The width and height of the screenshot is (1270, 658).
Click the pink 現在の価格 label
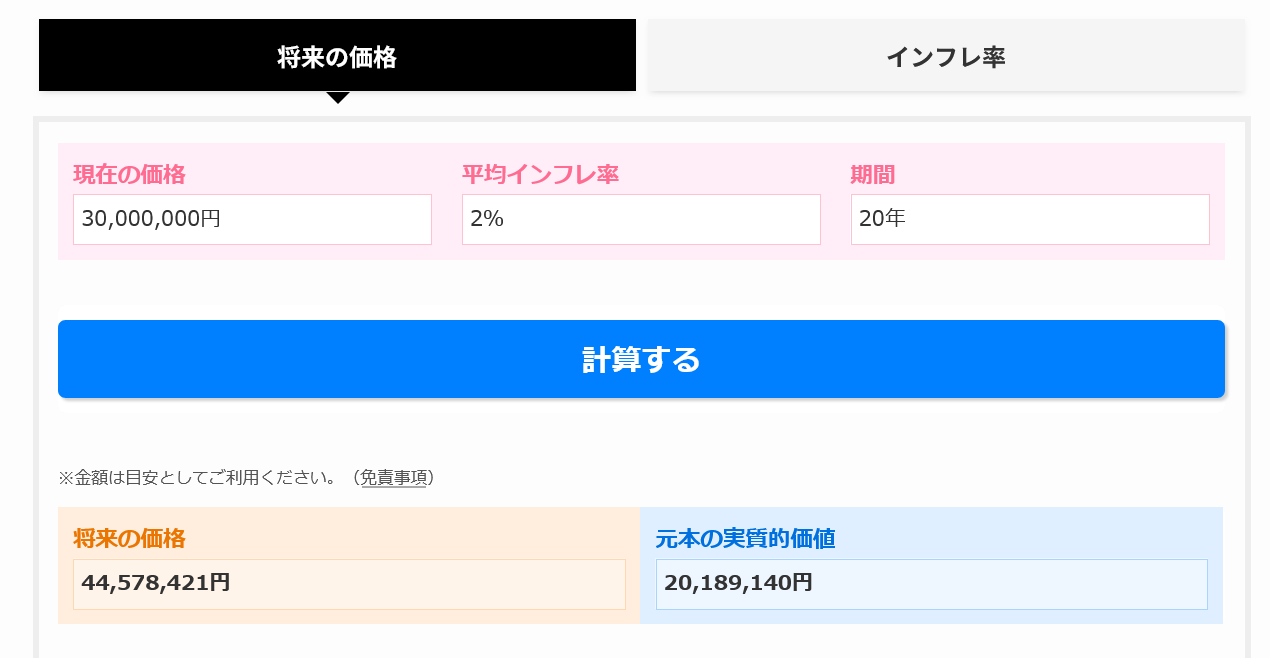[x=129, y=175]
